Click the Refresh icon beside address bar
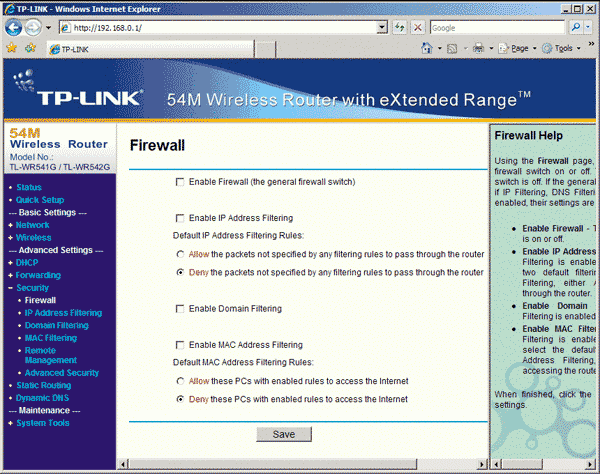 click(399, 28)
